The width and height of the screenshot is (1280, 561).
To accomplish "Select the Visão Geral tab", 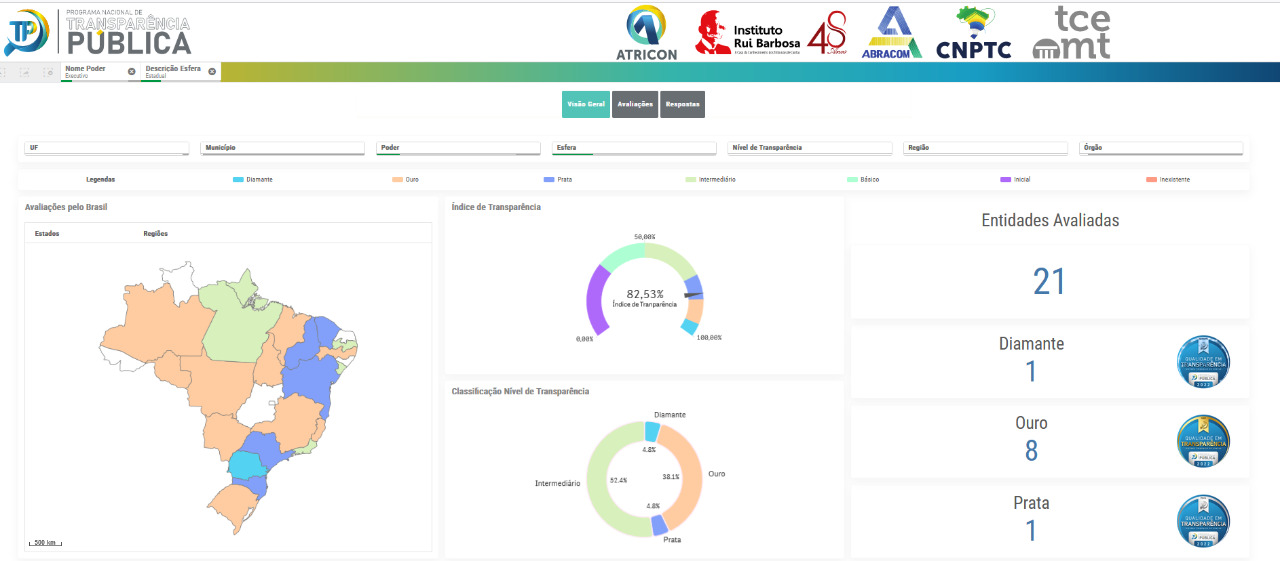I will [x=585, y=104].
